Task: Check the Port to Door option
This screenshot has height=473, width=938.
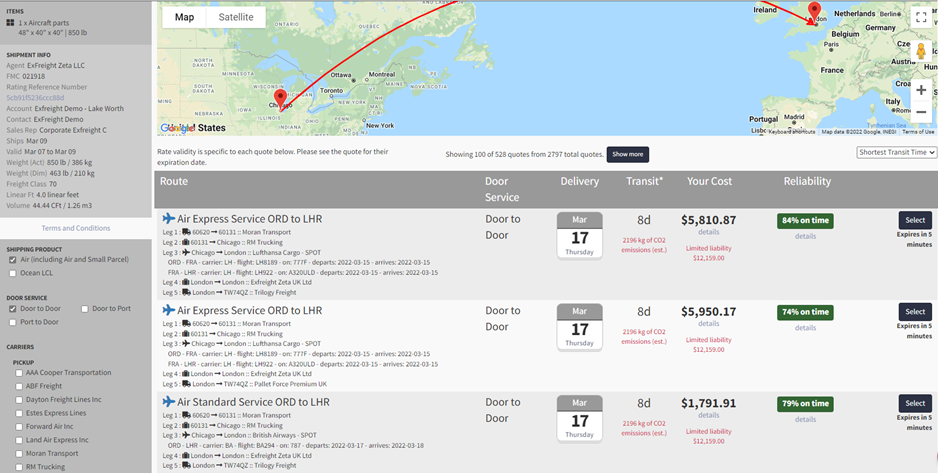Action: pyautogui.click(x=13, y=322)
